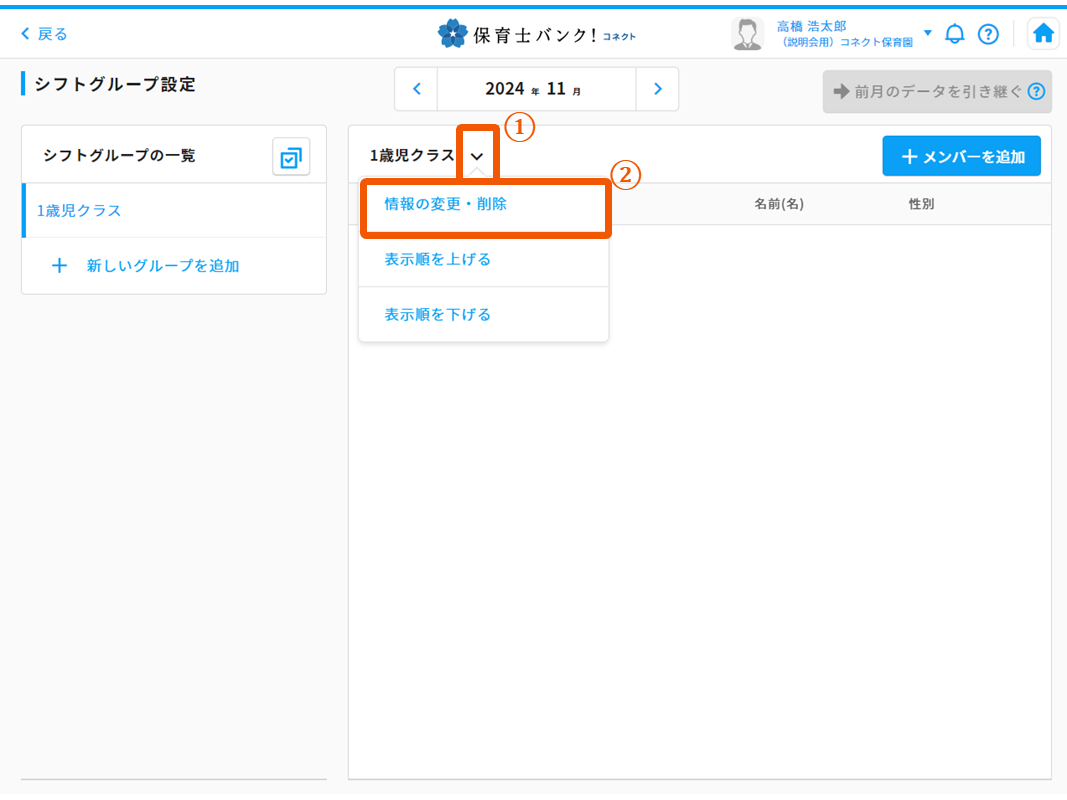Go to previous month arrow
1067x800 pixels.
coord(416,89)
